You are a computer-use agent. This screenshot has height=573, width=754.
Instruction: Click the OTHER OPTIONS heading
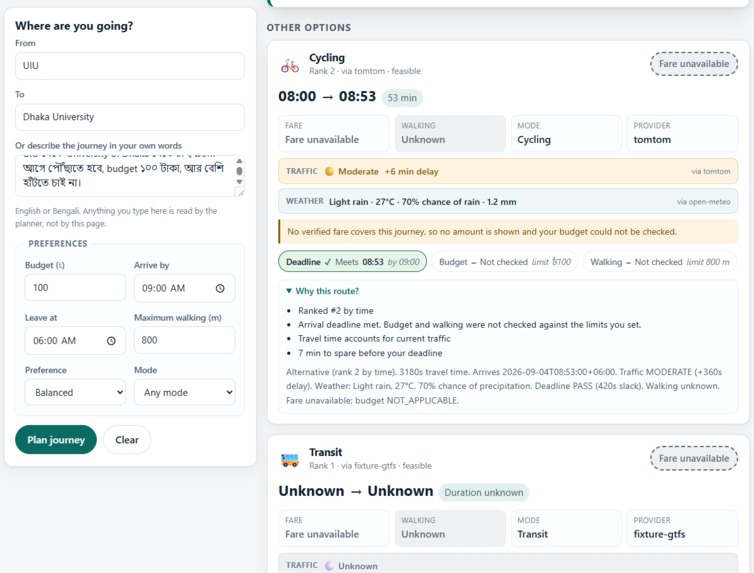(x=309, y=28)
